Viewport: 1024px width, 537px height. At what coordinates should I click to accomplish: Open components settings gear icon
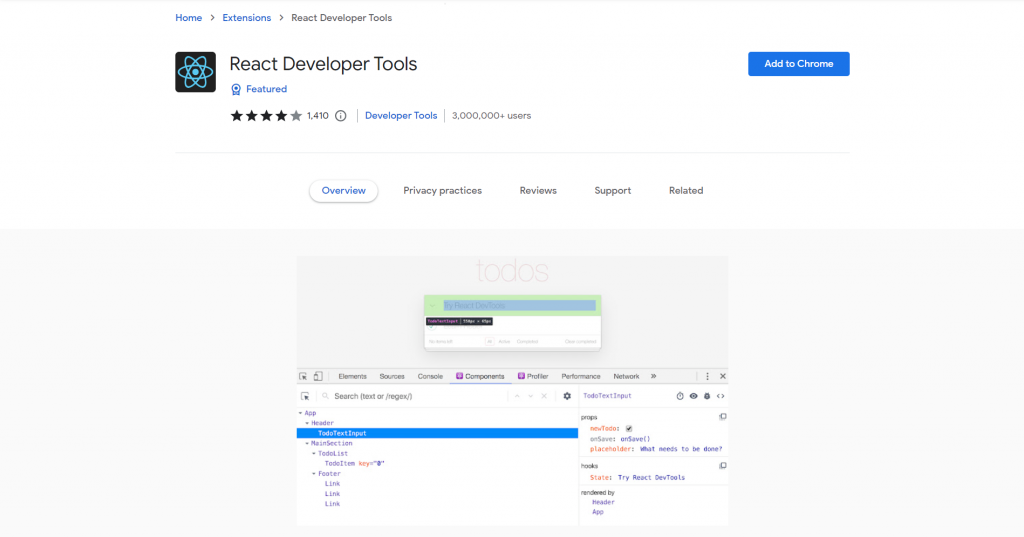(x=567, y=397)
